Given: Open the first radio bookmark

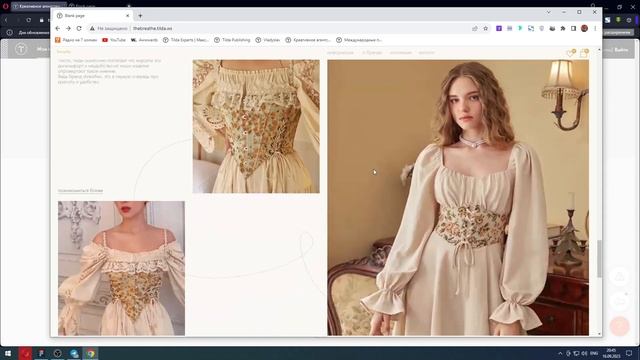Looking at the screenshot, I should [76, 40].
